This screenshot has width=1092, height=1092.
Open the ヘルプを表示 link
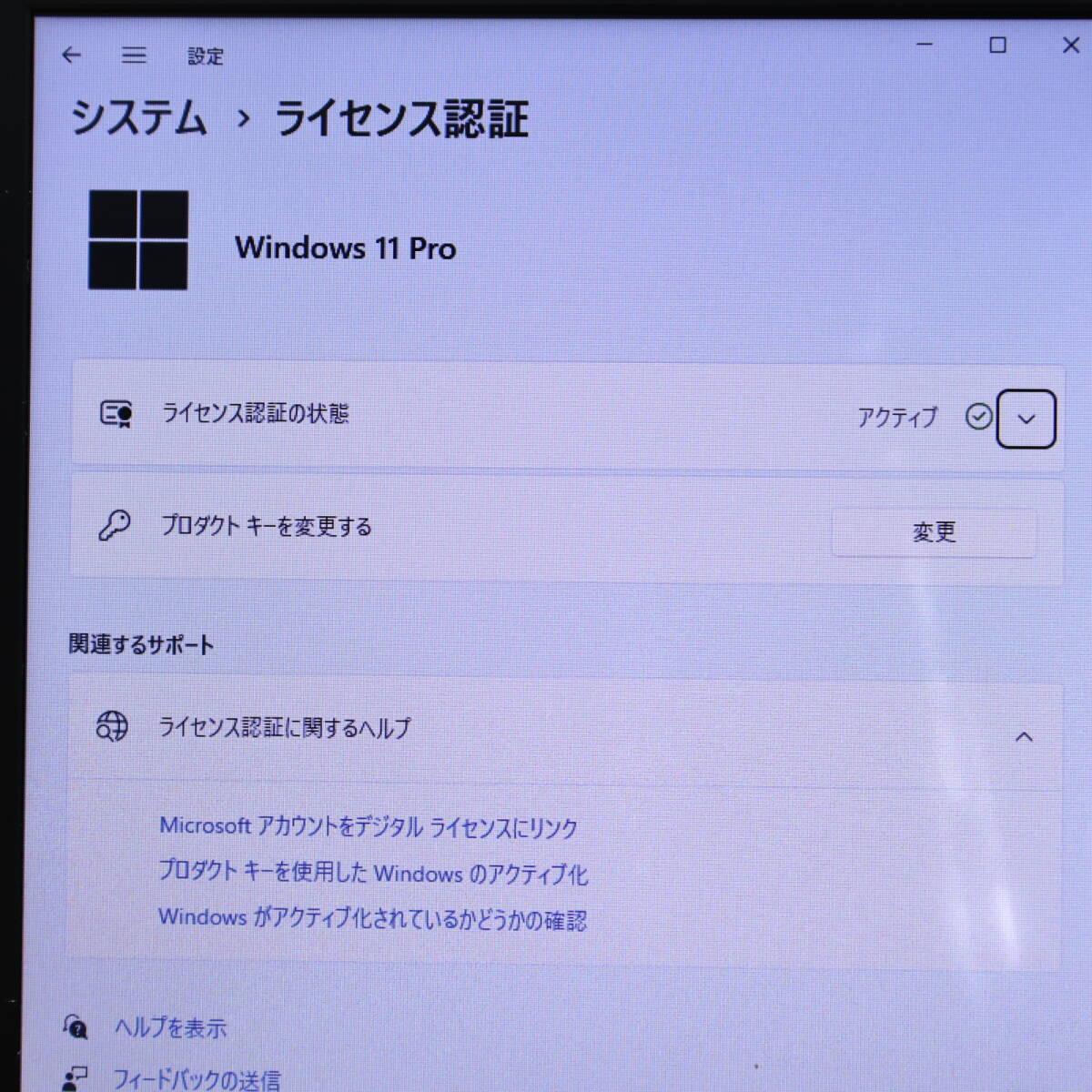tap(170, 1028)
